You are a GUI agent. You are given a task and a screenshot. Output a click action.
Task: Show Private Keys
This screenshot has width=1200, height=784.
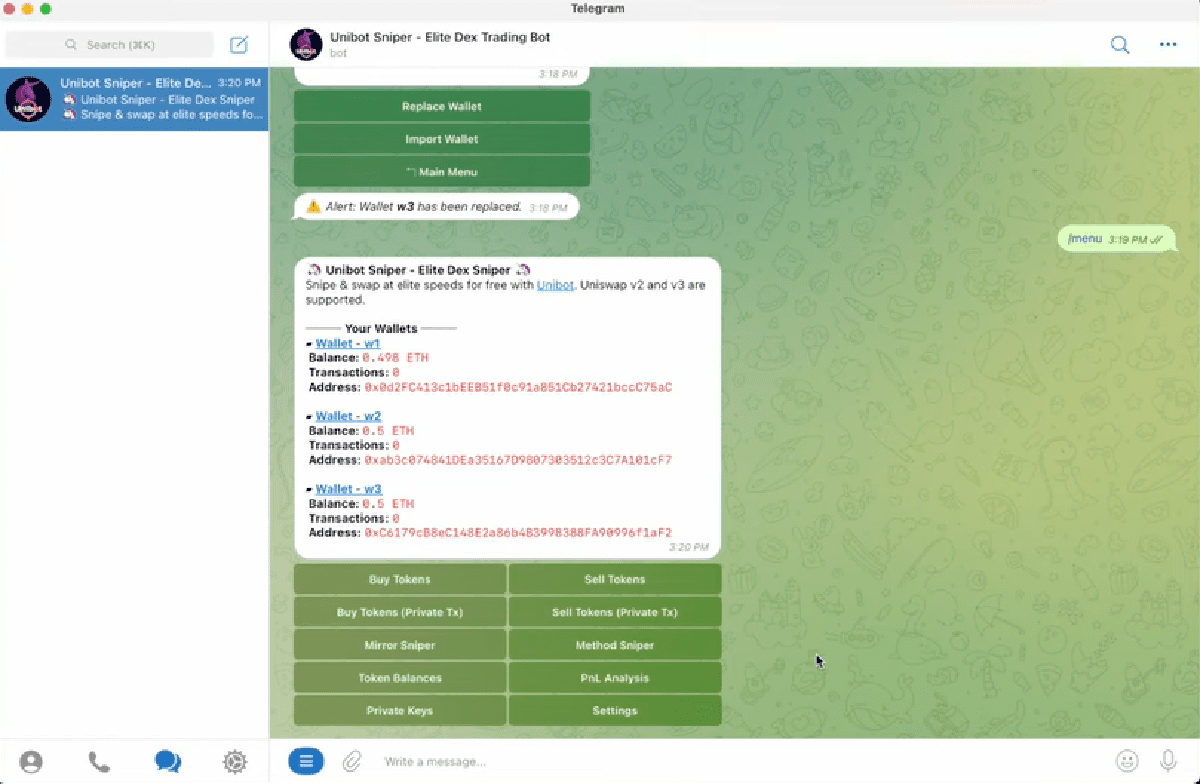pos(400,711)
